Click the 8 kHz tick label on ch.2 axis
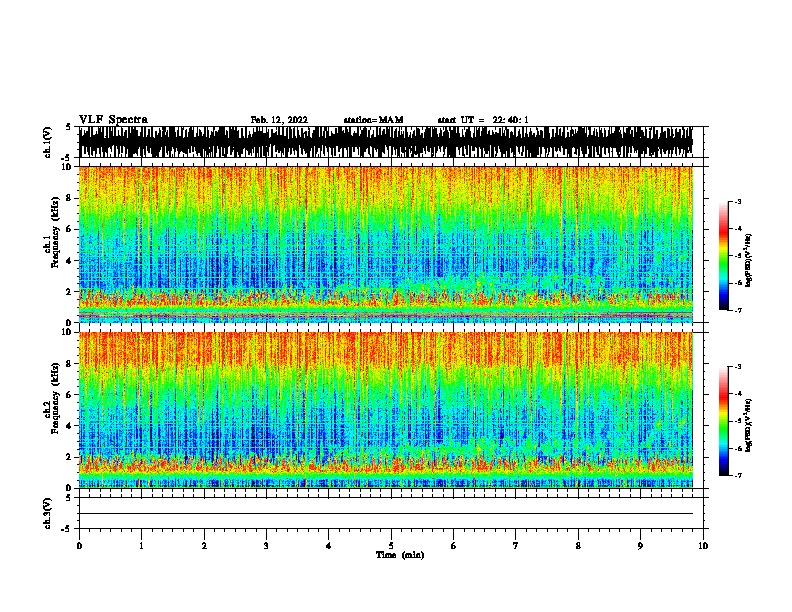The width and height of the screenshot is (792, 612). tap(69, 363)
